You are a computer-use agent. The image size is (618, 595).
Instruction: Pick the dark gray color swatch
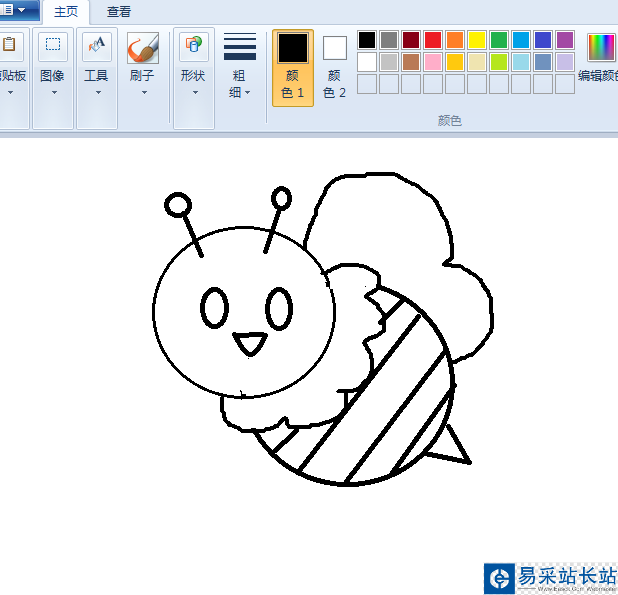click(389, 40)
